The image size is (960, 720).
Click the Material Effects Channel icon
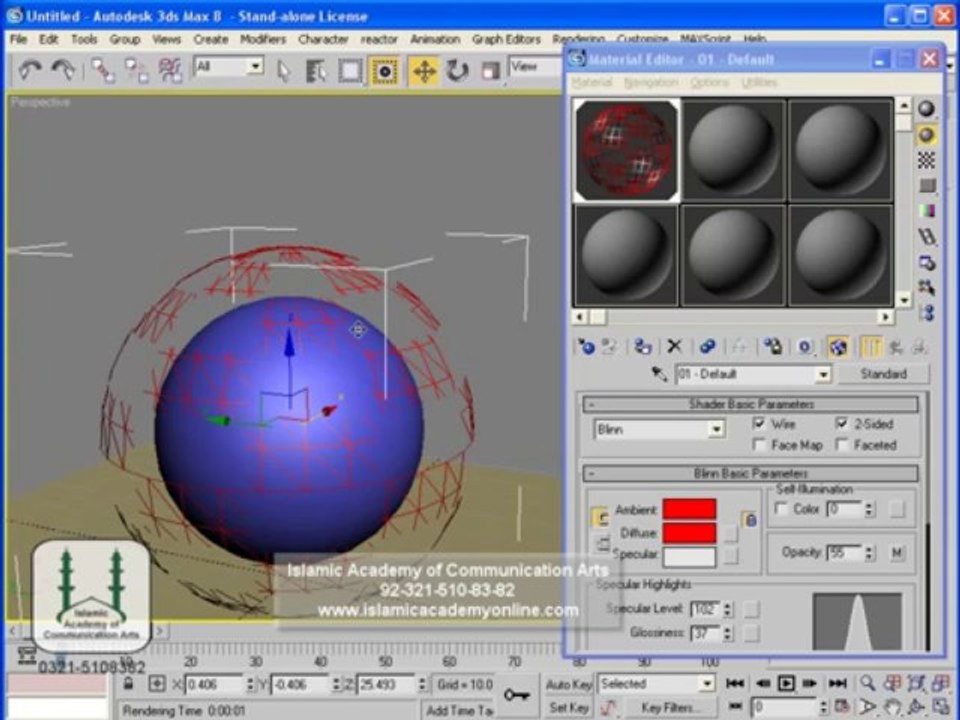click(805, 347)
